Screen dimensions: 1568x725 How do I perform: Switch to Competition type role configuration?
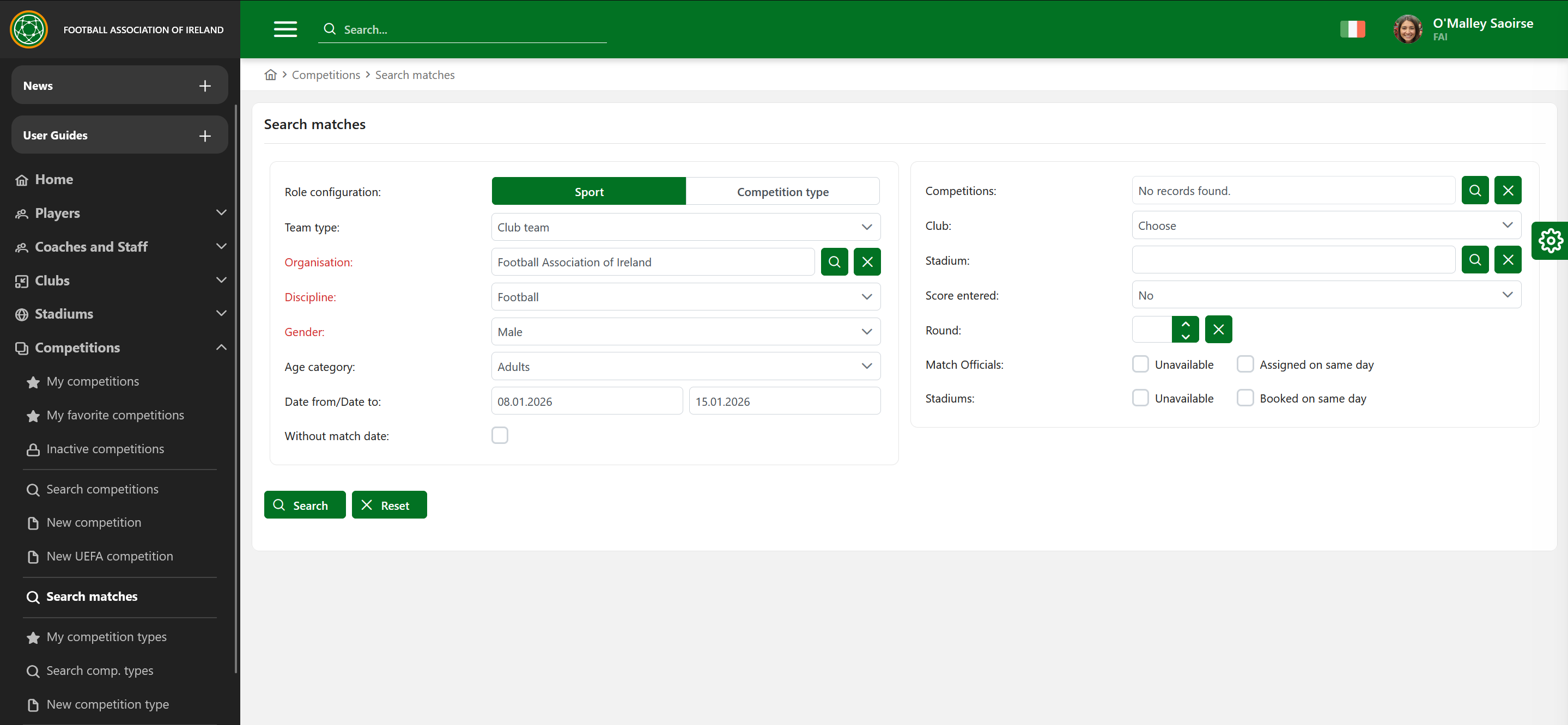782,192
